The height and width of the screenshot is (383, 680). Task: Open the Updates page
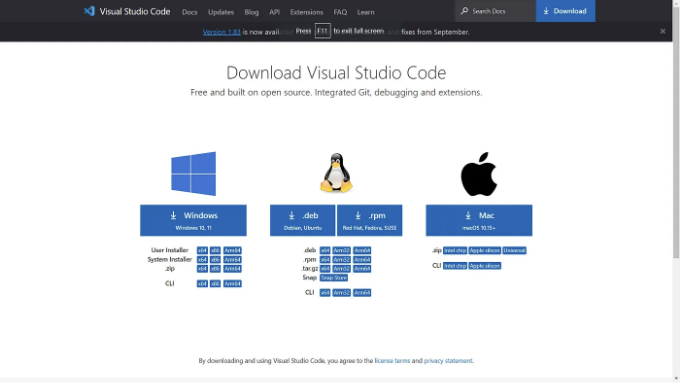coord(221,12)
